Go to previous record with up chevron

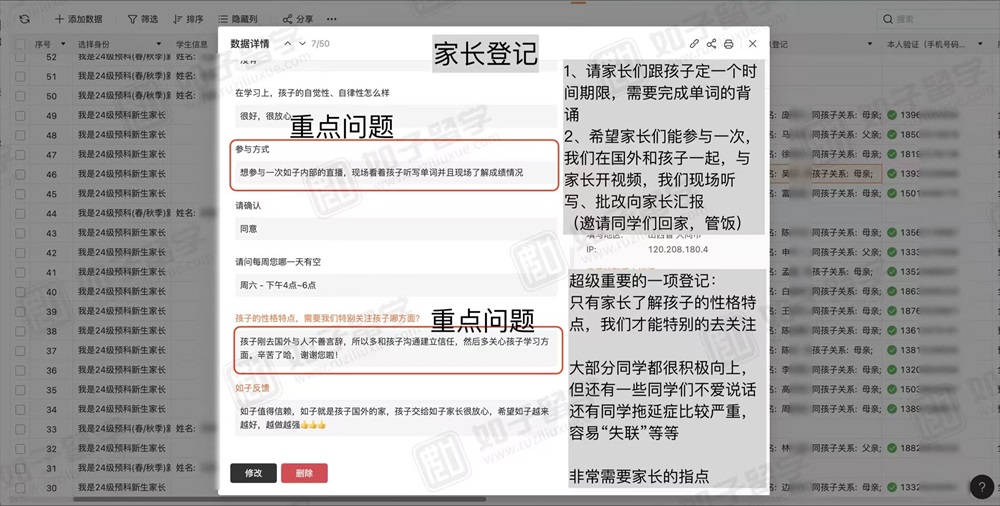point(288,43)
